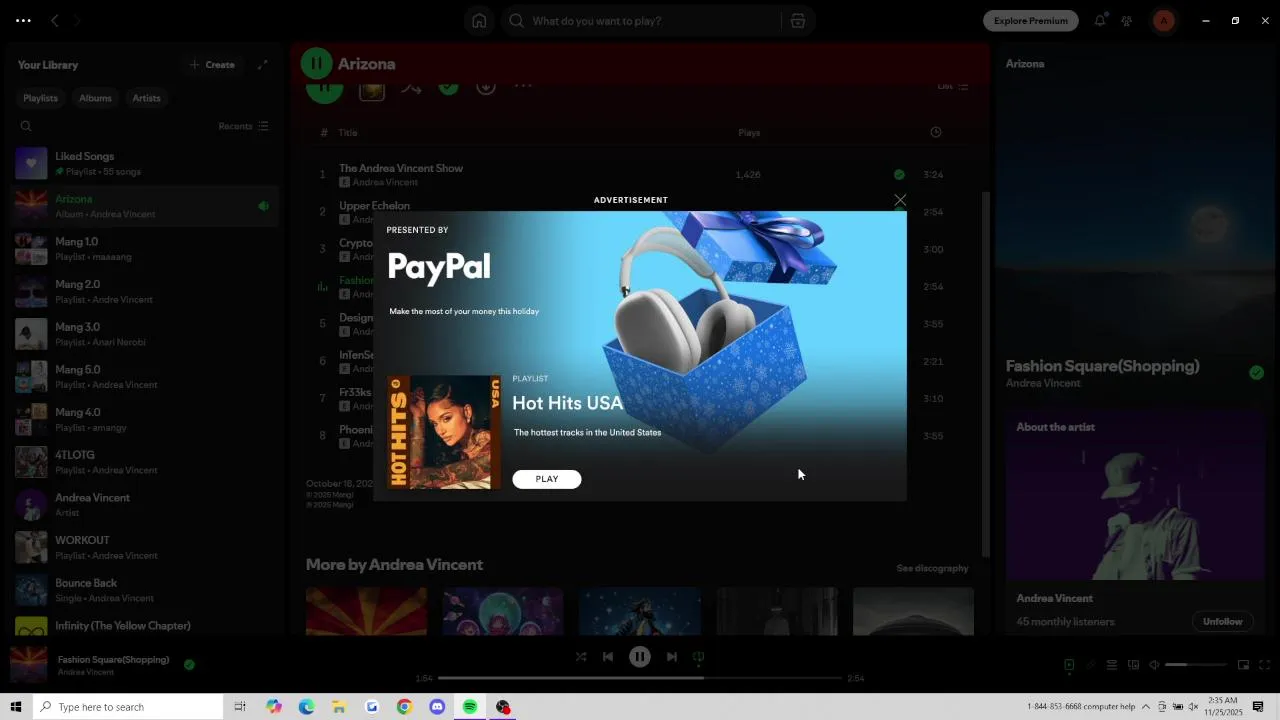Filter the library by Albums

(96, 98)
